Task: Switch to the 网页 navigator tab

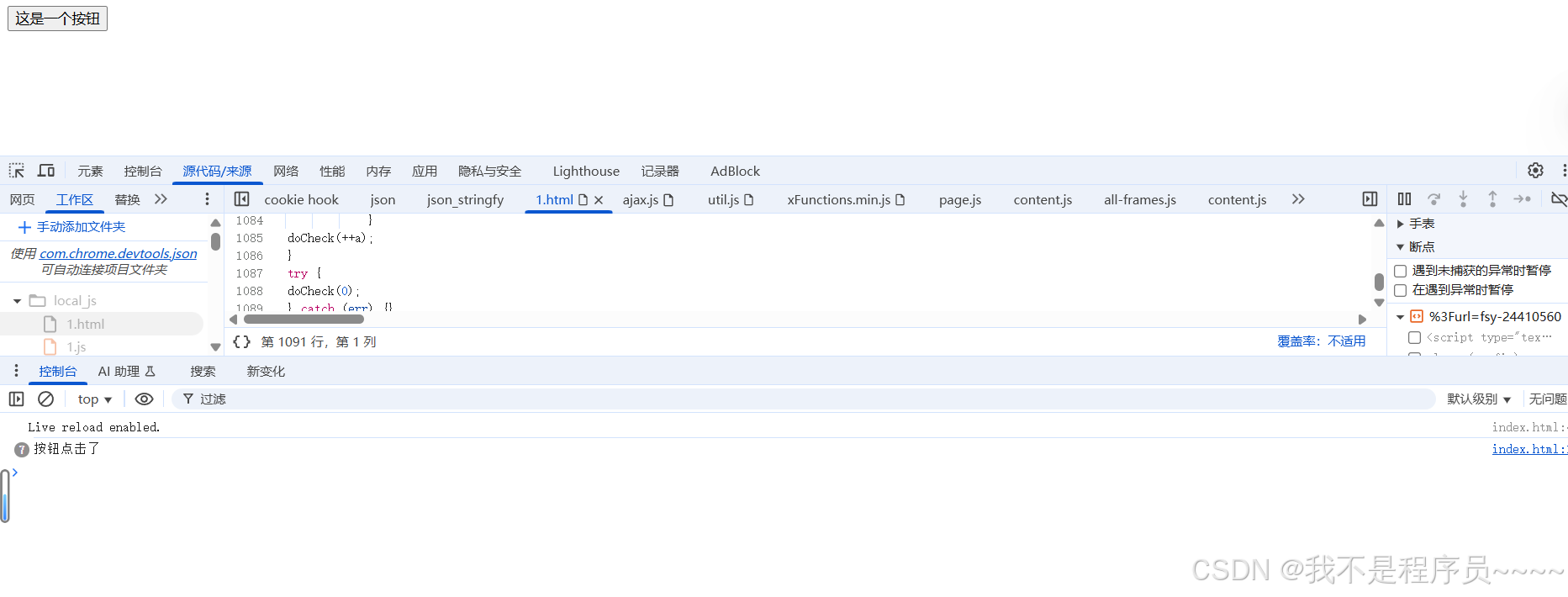Action: click(23, 199)
